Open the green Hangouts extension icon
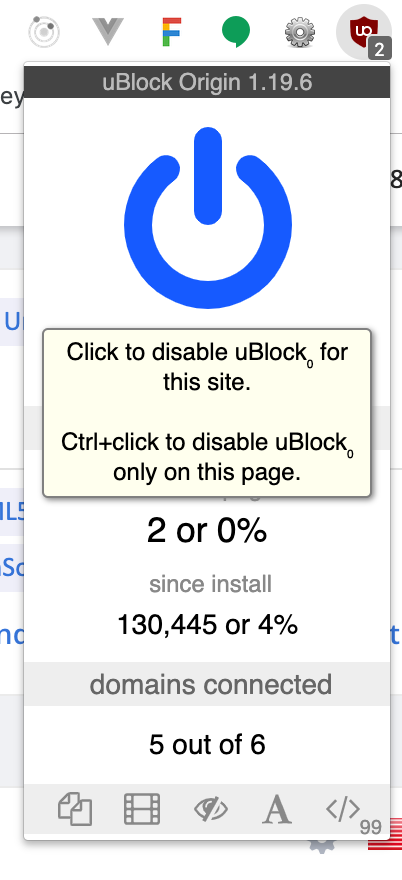This screenshot has height=880, width=402. (x=235, y=31)
